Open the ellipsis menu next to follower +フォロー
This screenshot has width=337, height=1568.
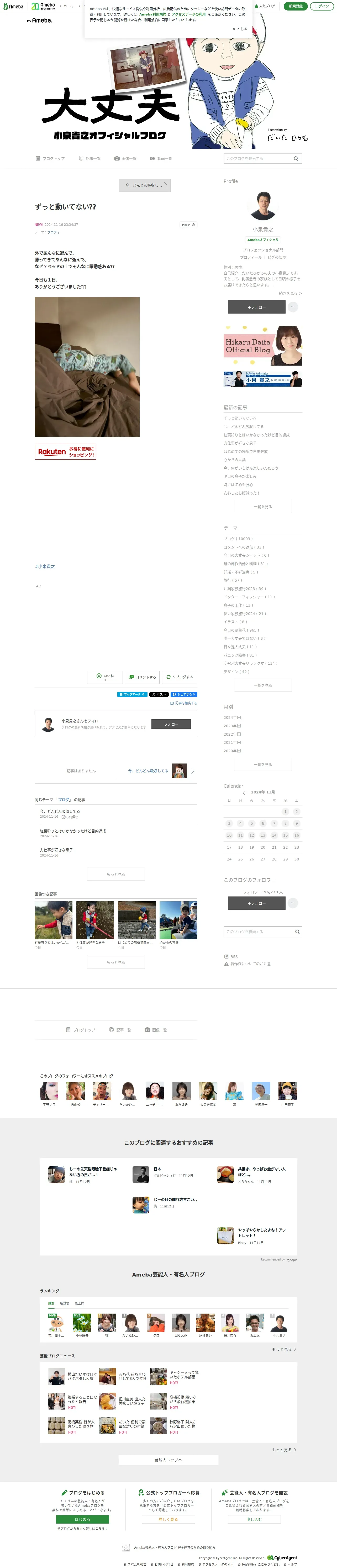293,903
